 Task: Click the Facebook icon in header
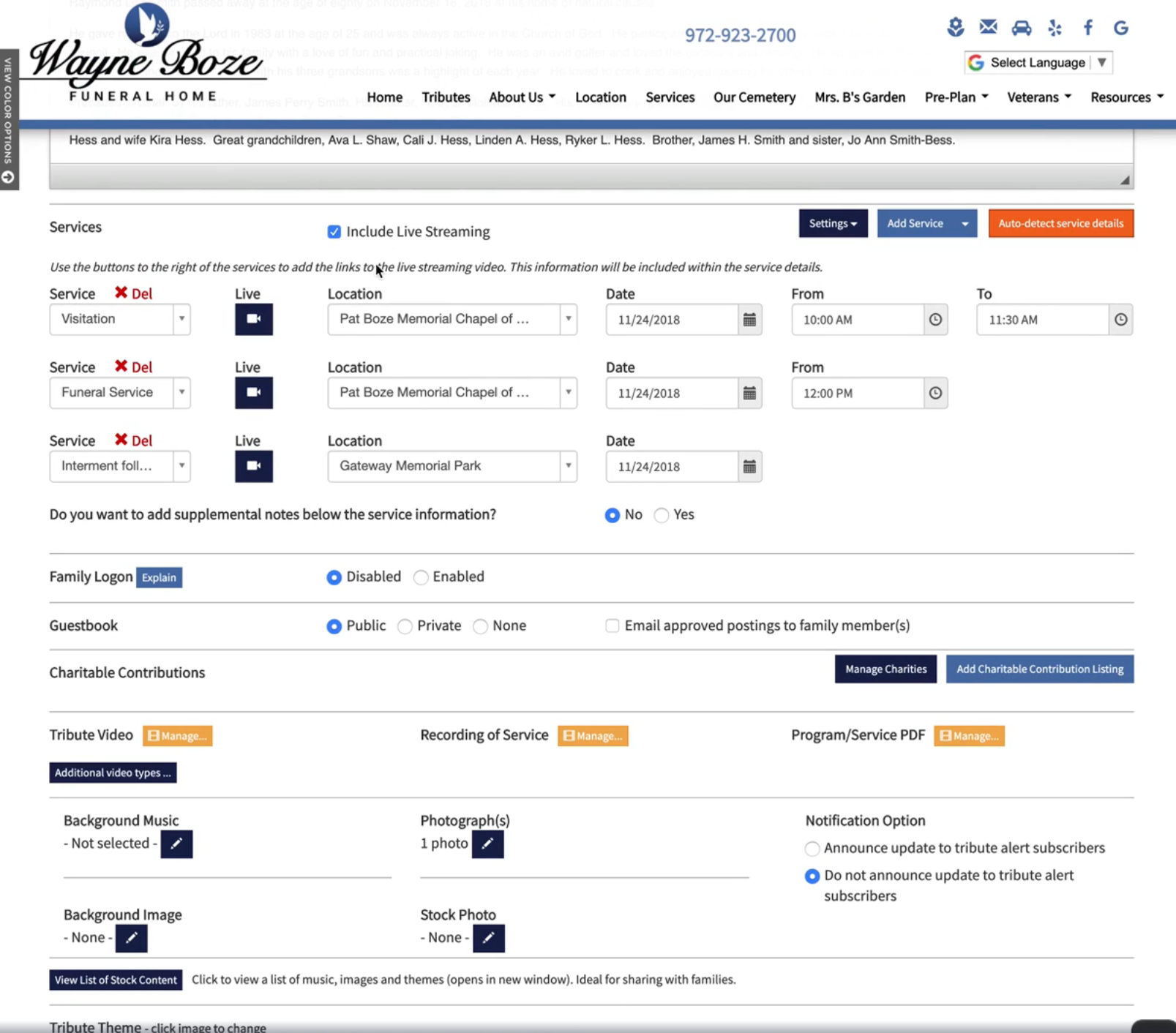coord(1087,28)
